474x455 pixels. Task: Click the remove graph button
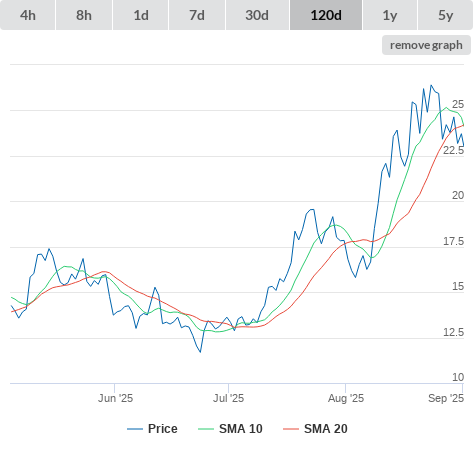pos(426,45)
